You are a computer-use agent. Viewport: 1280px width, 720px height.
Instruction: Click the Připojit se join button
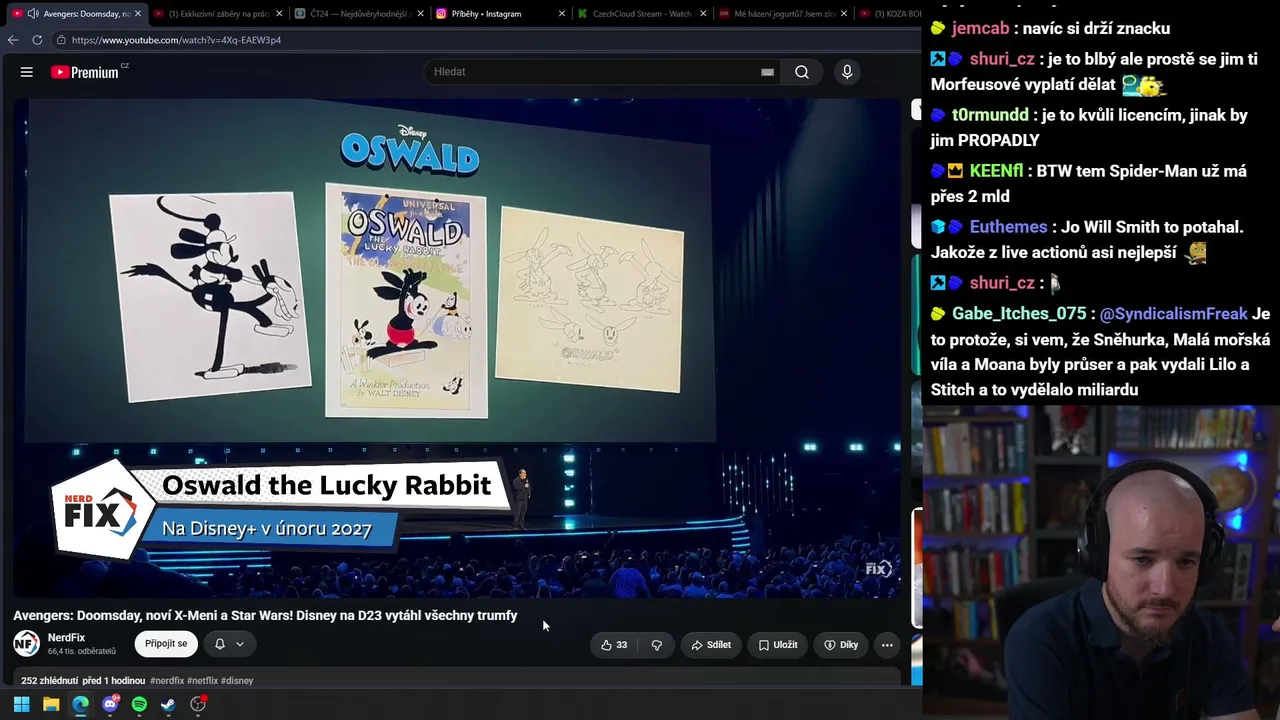[166, 644]
